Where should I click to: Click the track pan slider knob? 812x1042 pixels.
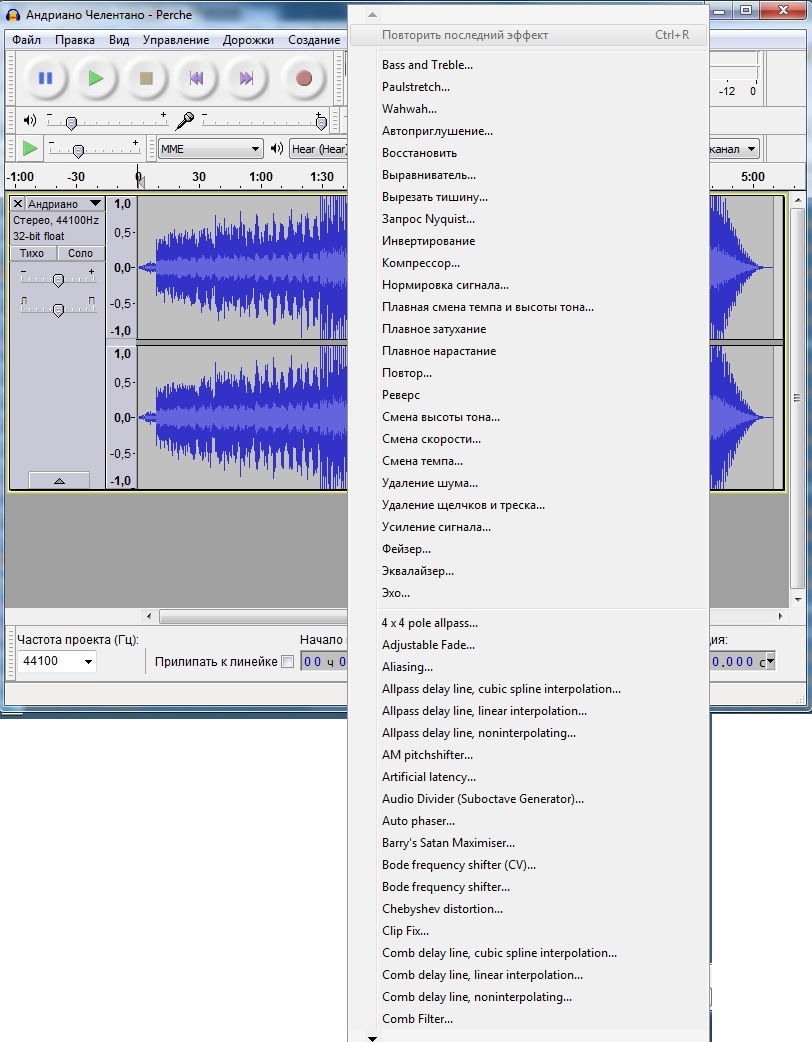coord(58,310)
